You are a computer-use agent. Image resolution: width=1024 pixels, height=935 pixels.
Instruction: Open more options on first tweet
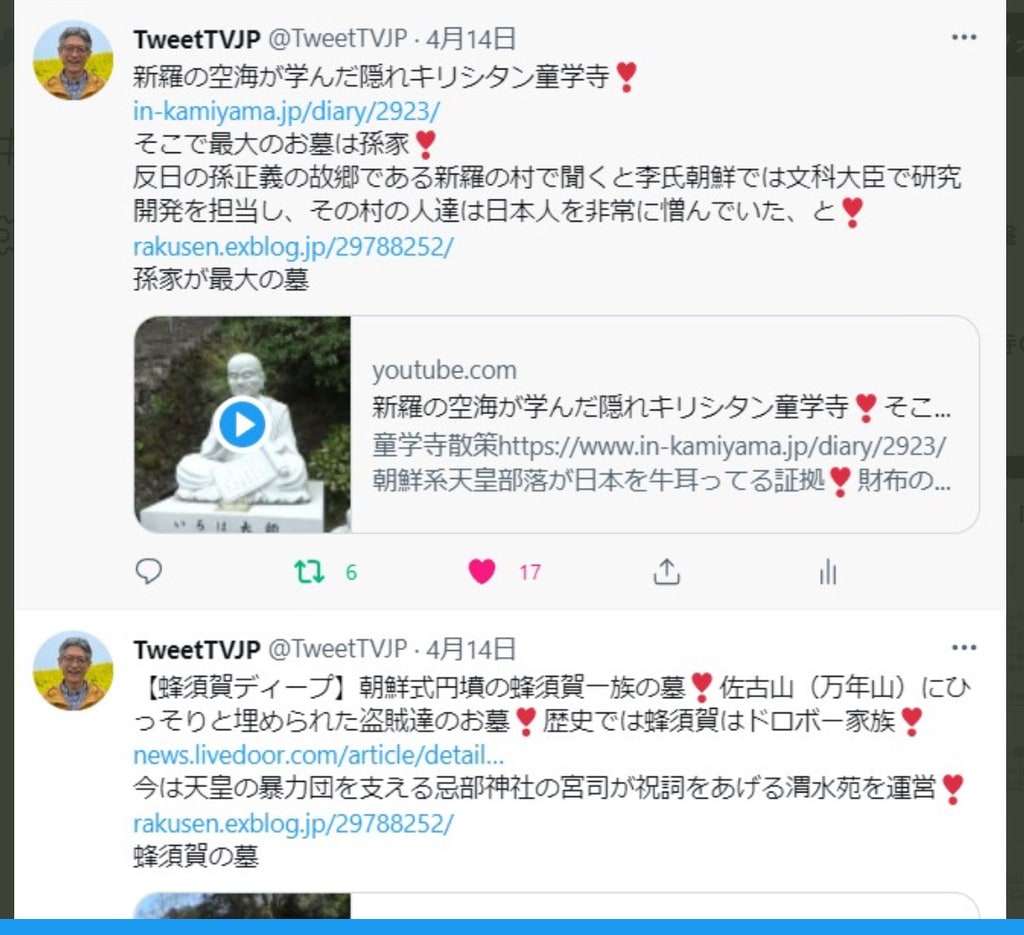964,37
